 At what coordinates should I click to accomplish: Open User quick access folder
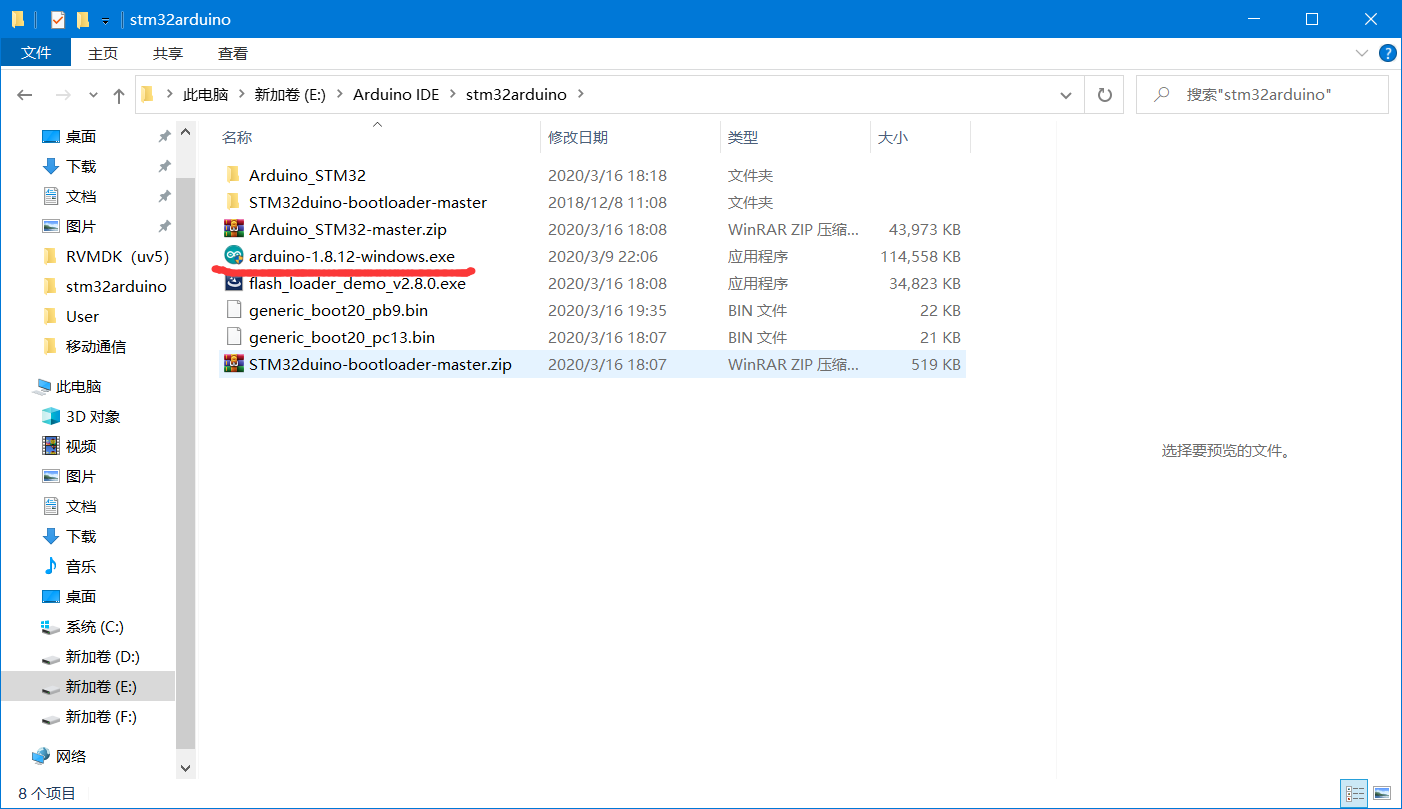coord(82,317)
